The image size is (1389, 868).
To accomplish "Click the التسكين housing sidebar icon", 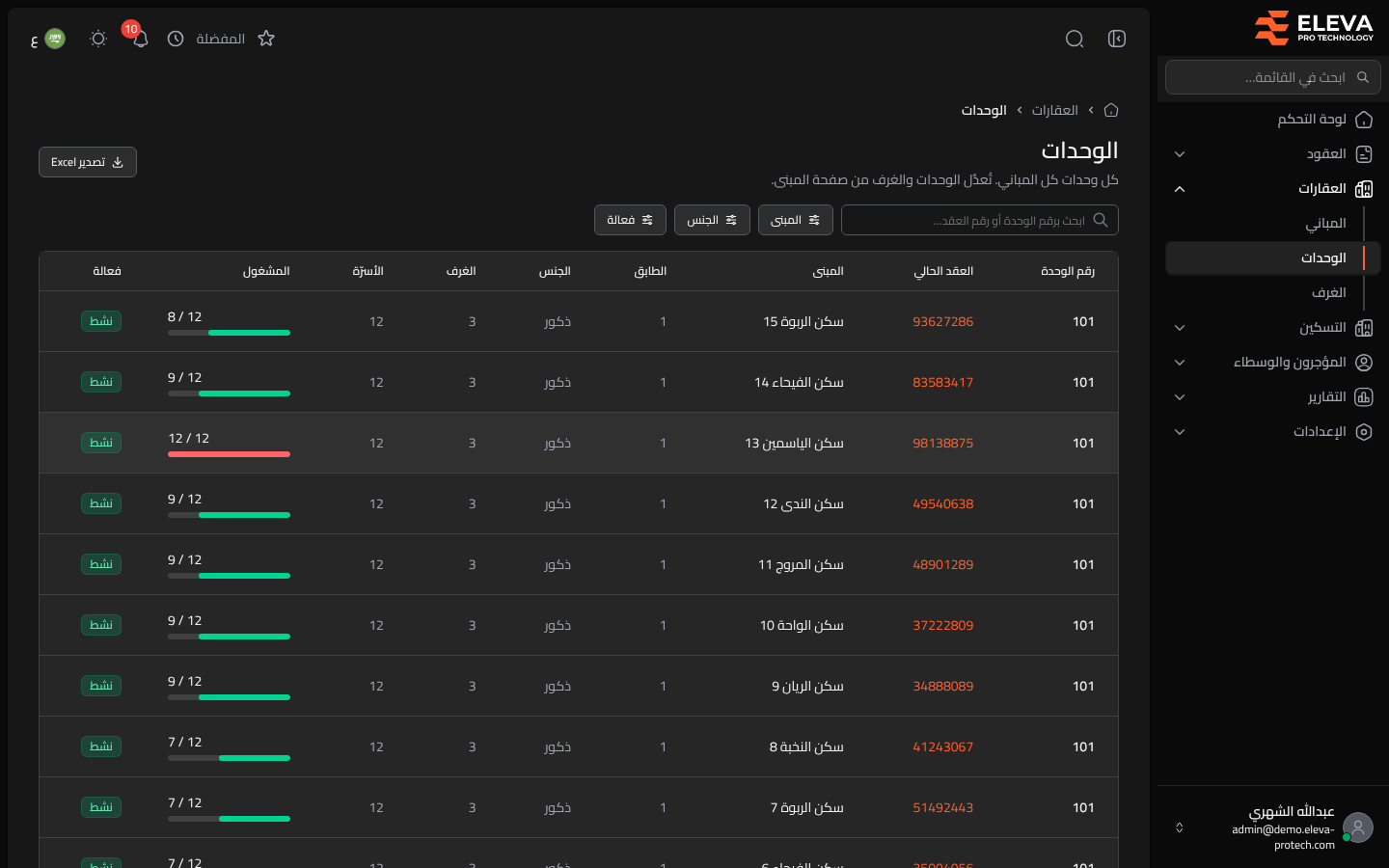I will [x=1364, y=328].
